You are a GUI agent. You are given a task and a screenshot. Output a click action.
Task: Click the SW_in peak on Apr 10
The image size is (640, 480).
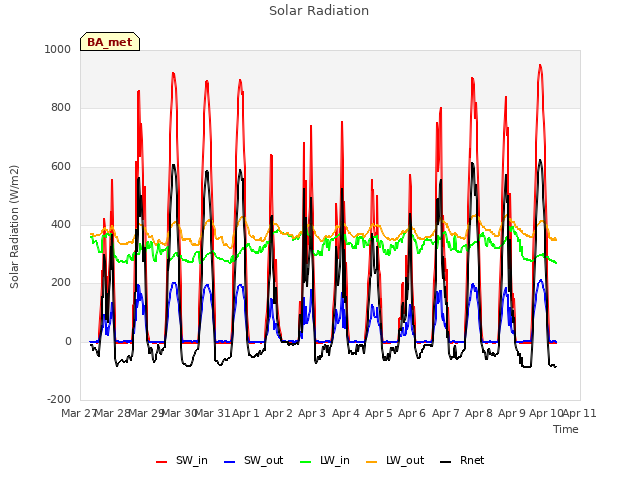pos(540,65)
